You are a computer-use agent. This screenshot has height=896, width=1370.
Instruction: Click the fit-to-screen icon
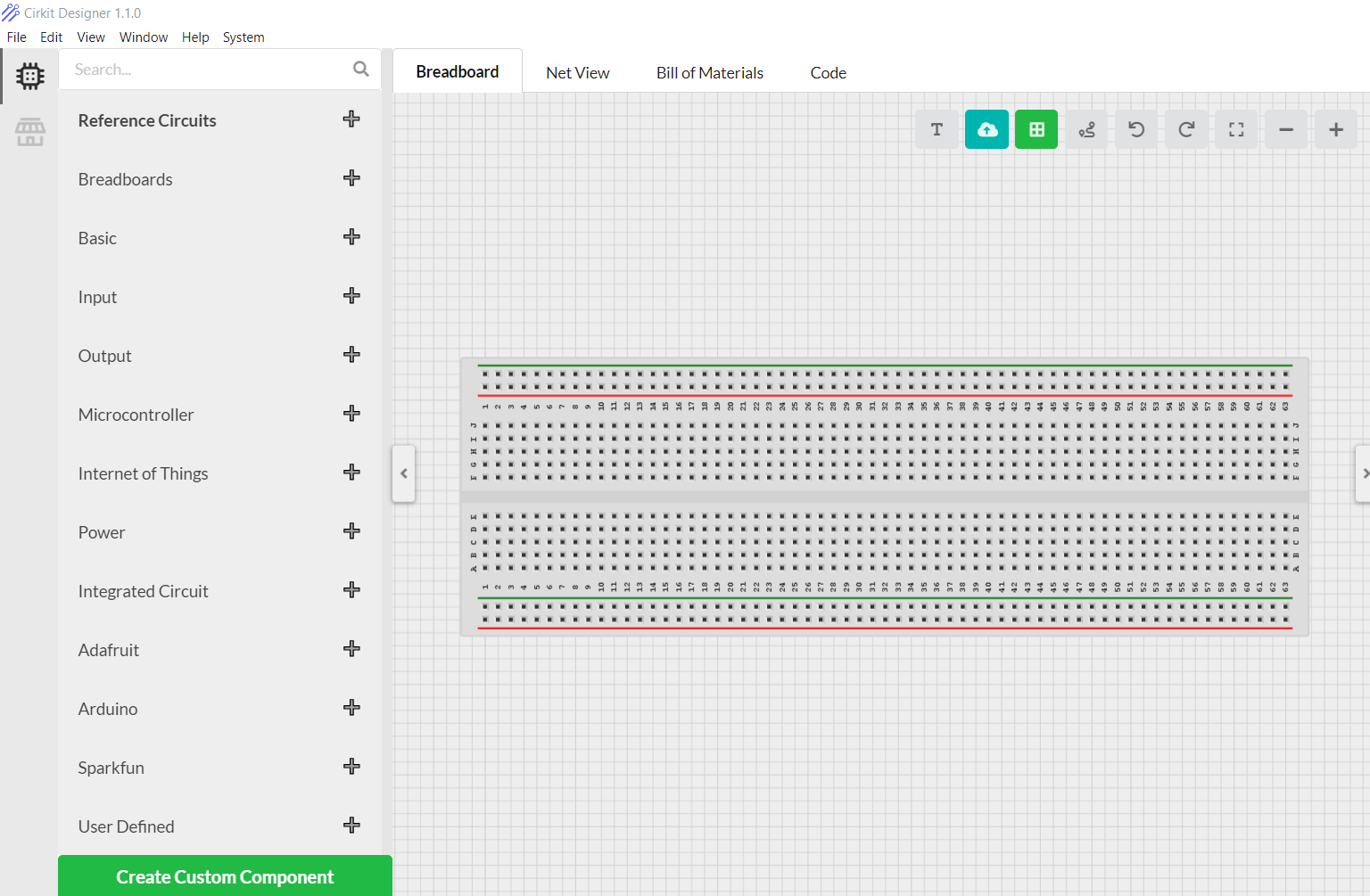(x=1236, y=129)
